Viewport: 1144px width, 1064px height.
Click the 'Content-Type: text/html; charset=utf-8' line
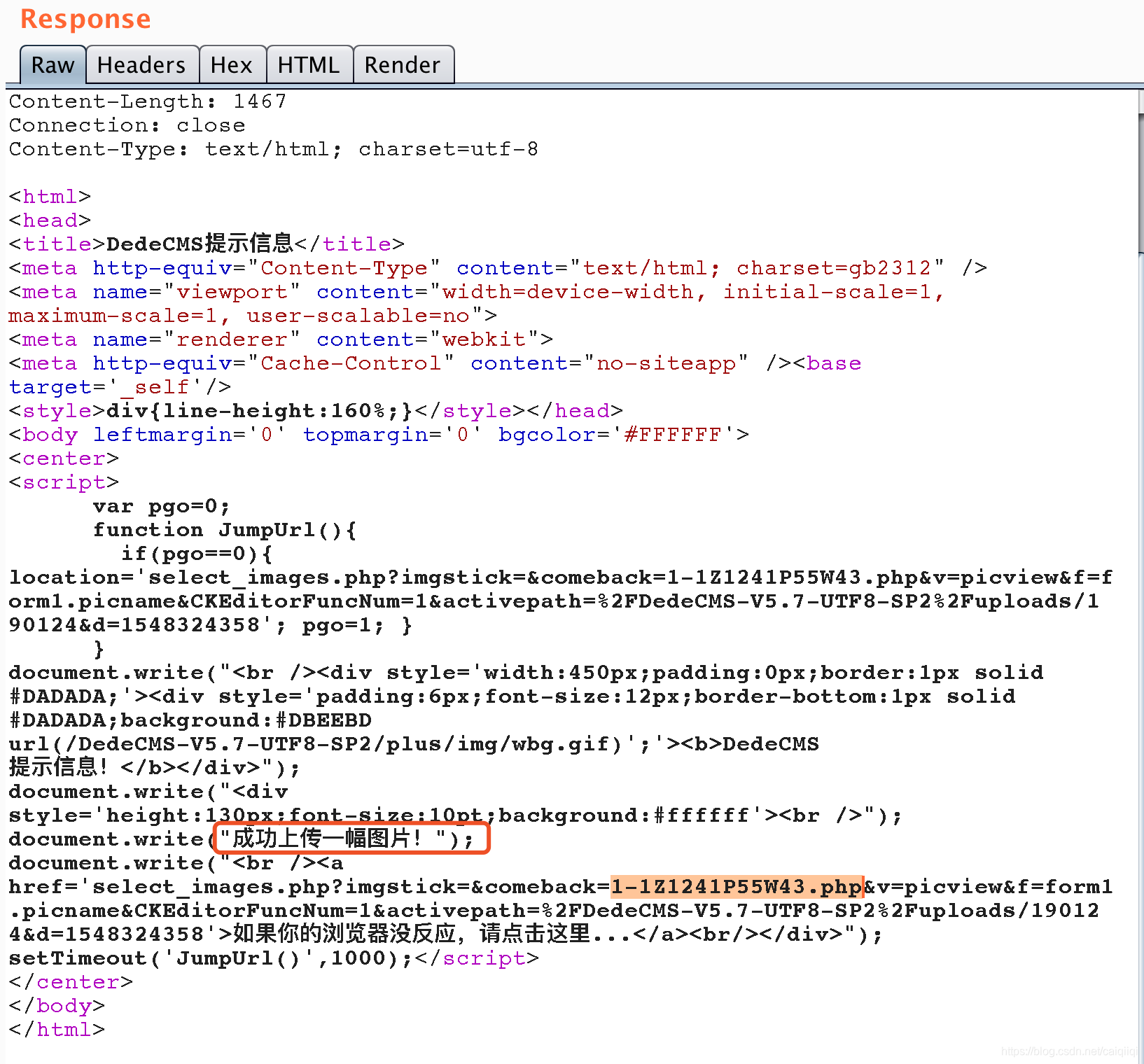(274, 149)
